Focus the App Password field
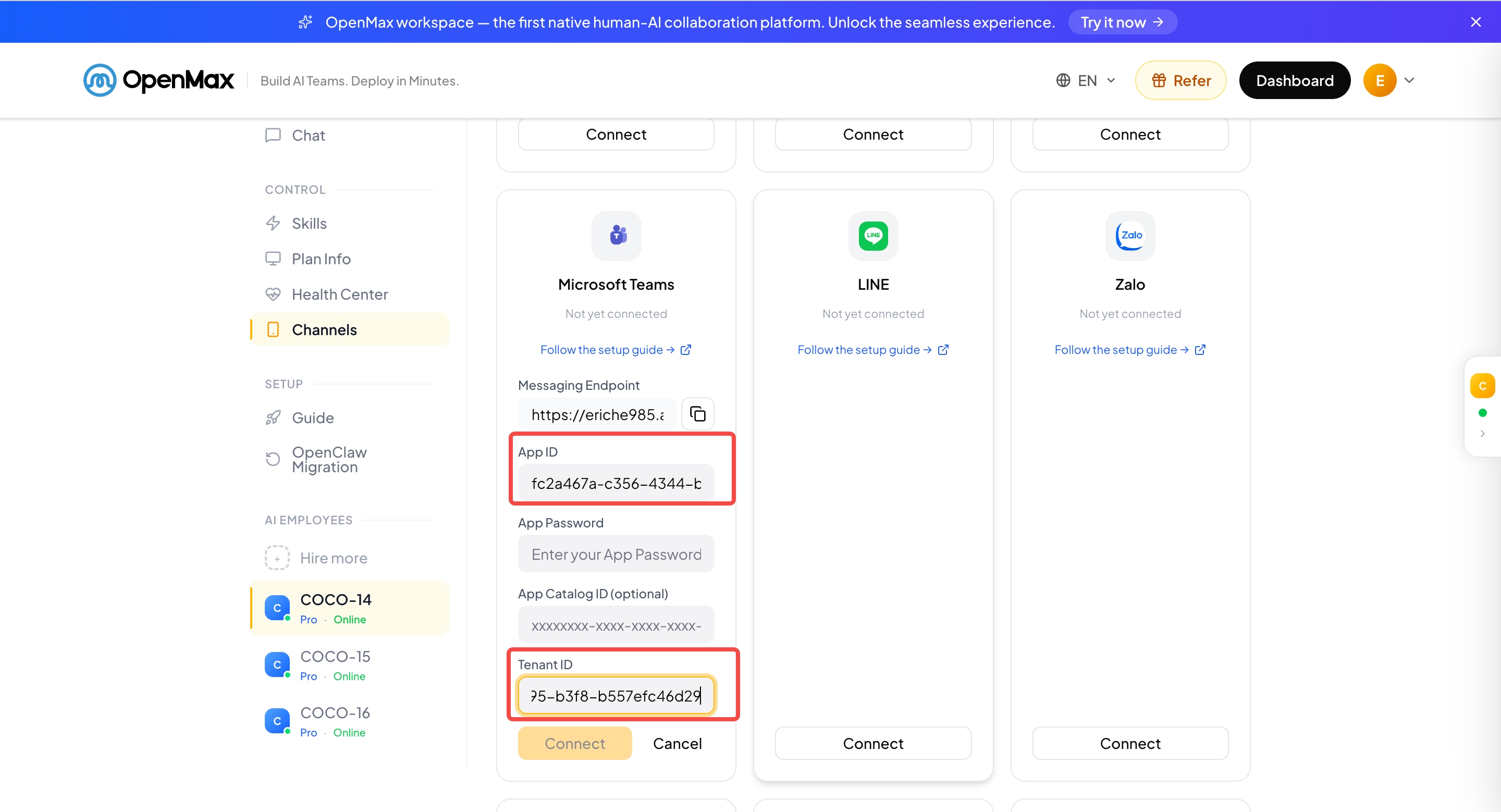 pos(616,554)
